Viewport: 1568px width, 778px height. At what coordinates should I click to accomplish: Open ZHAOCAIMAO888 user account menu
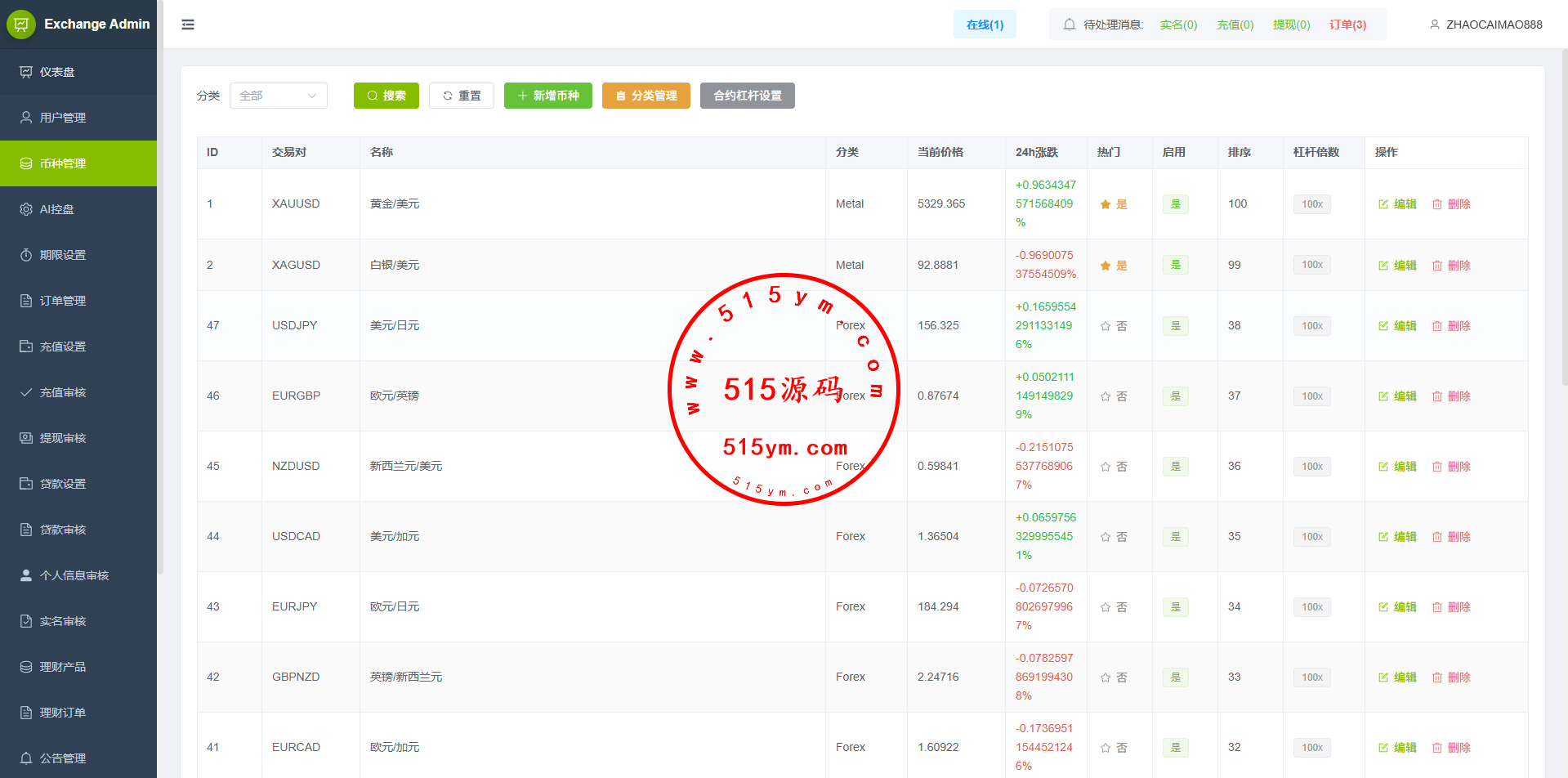coord(1494,25)
